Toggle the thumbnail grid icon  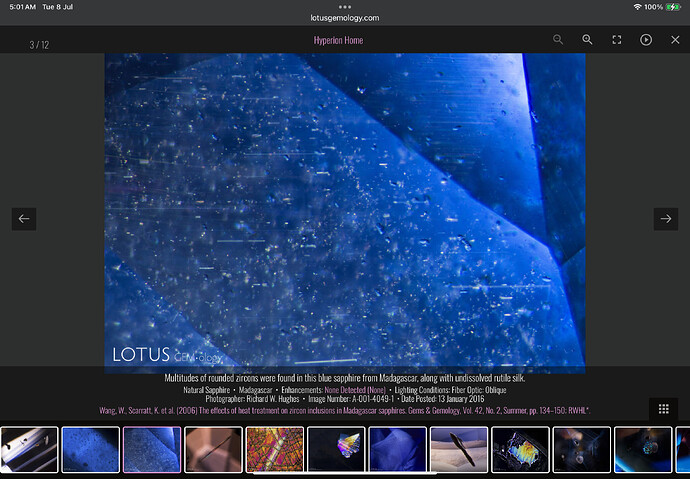coord(664,409)
